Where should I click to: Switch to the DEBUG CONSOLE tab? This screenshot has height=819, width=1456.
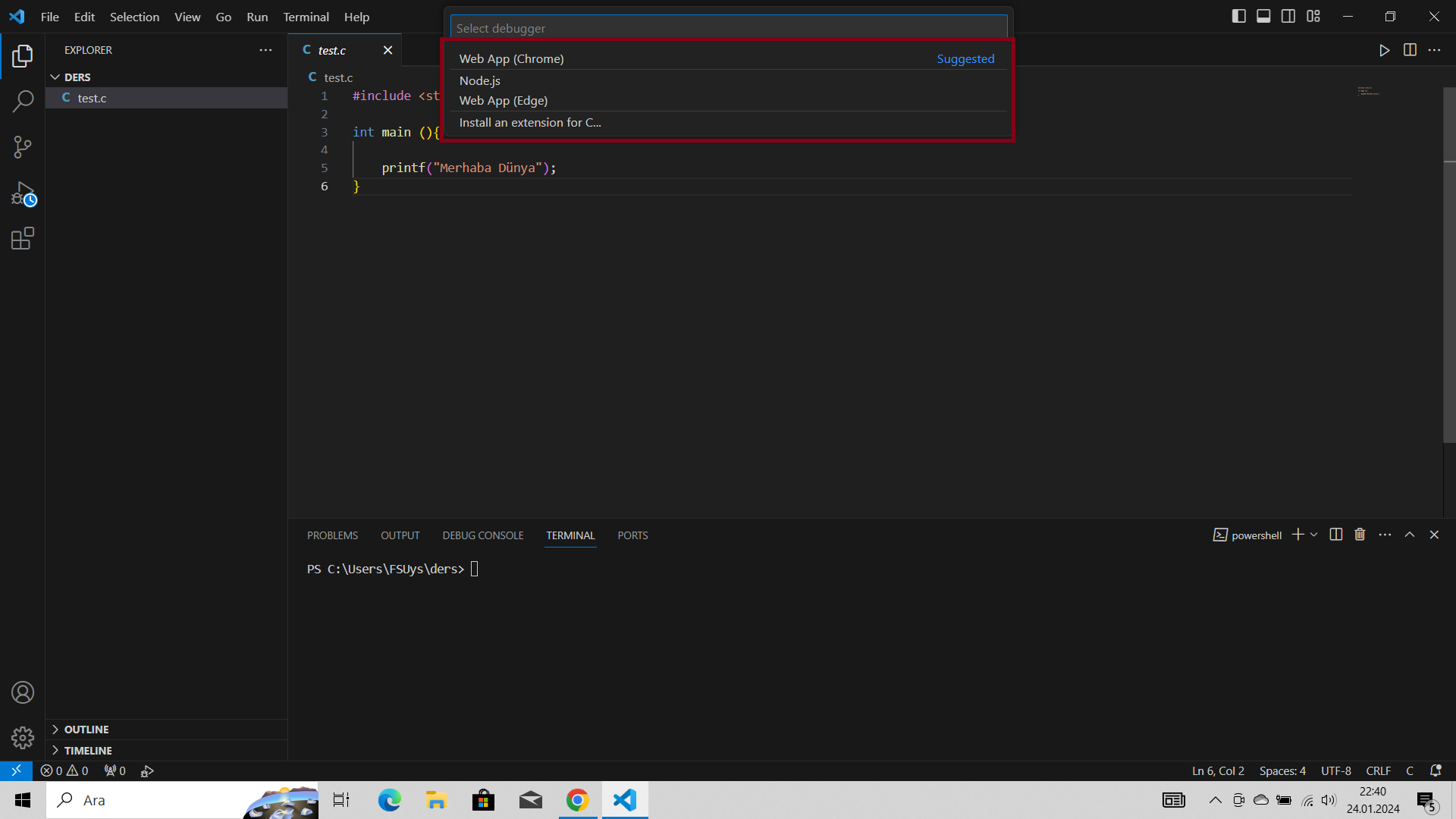[x=483, y=535]
